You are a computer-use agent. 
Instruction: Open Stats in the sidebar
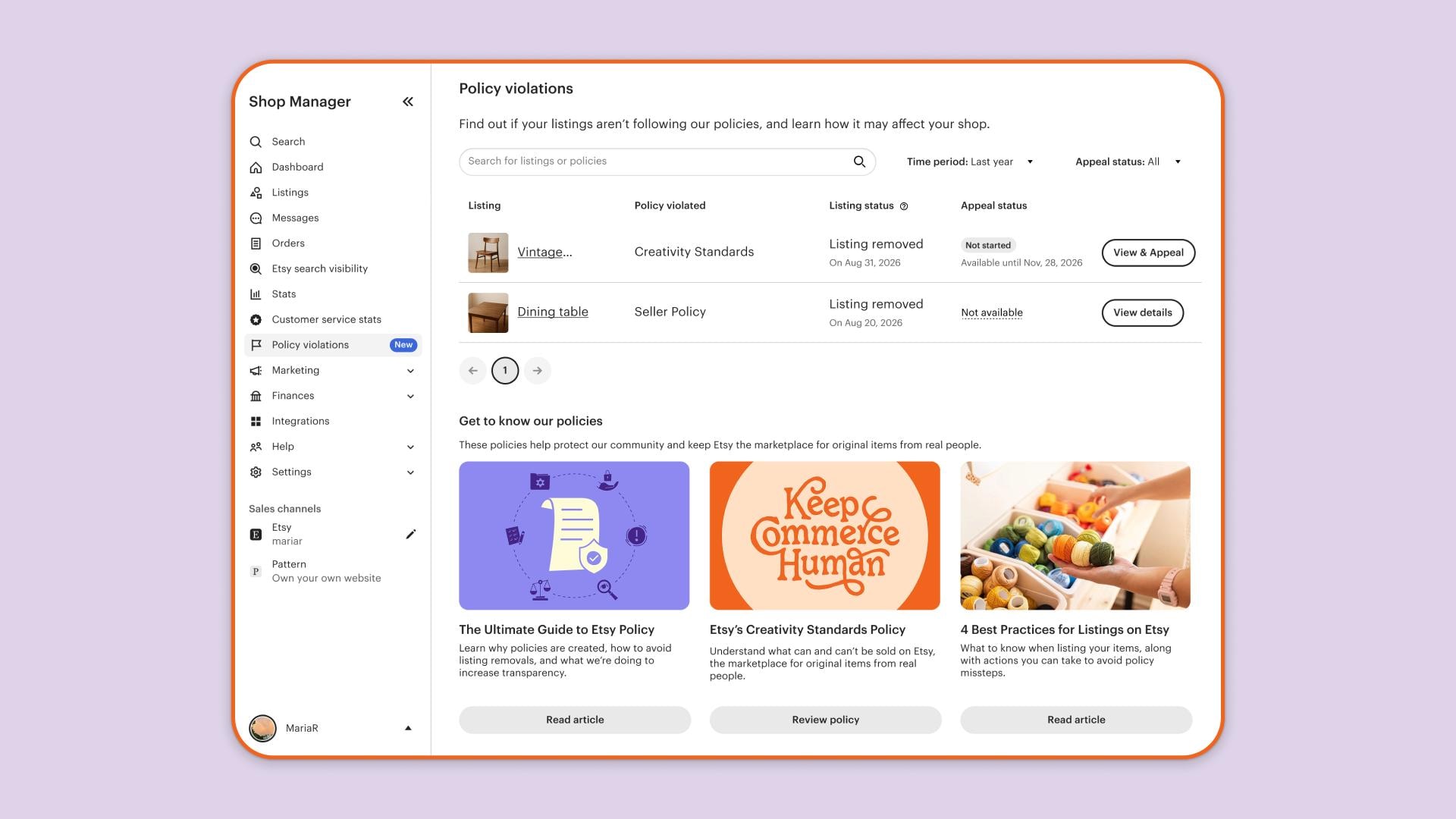click(x=284, y=294)
